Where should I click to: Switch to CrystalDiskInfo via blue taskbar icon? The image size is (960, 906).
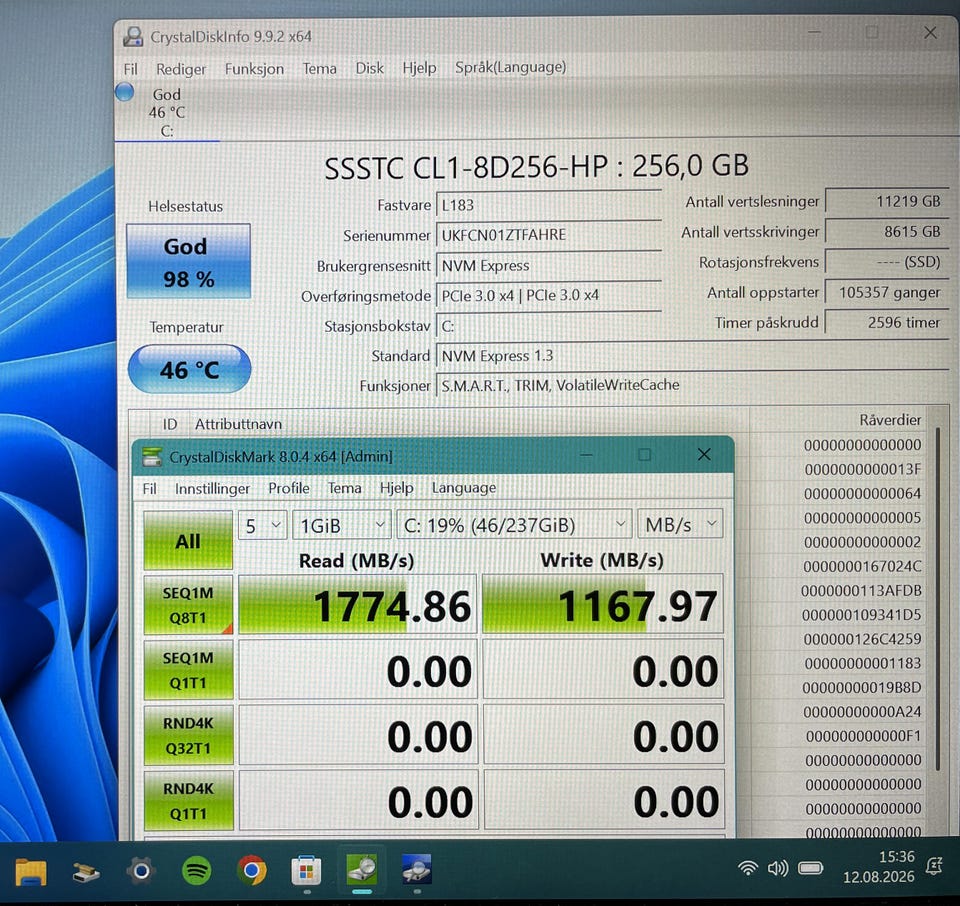coord(417,869)
